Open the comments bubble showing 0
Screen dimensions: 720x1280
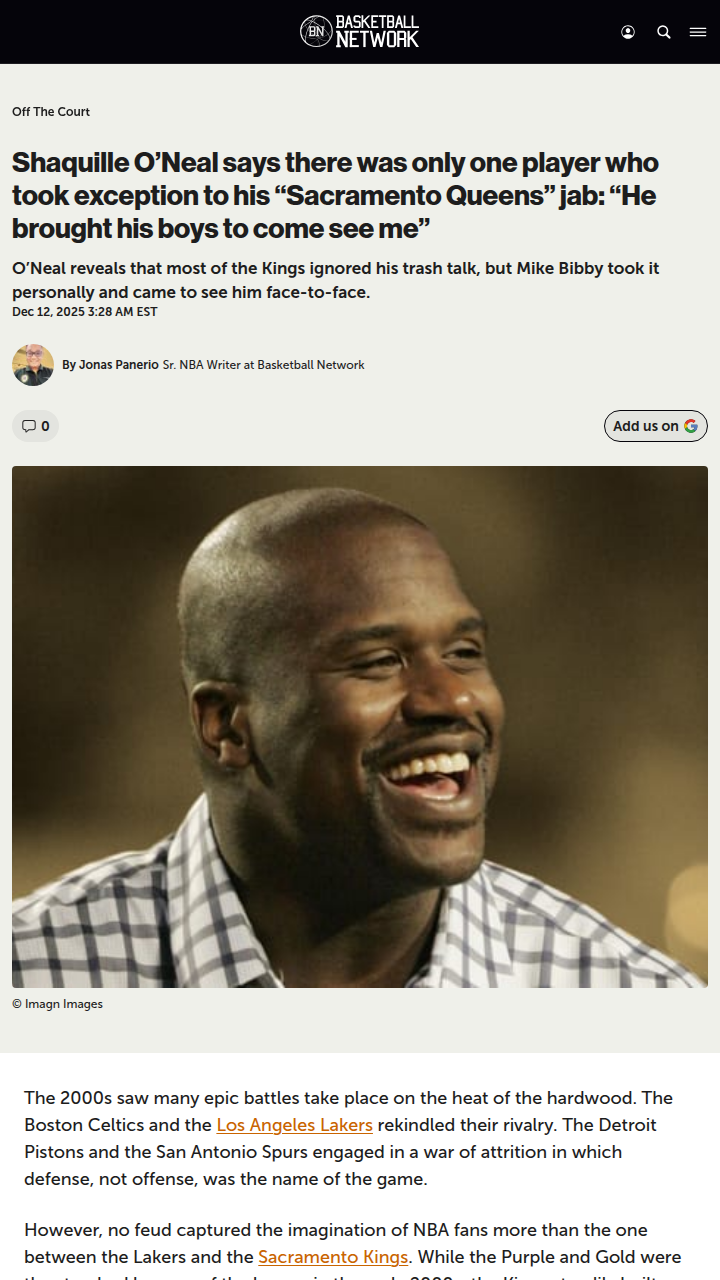coord(35,426)
